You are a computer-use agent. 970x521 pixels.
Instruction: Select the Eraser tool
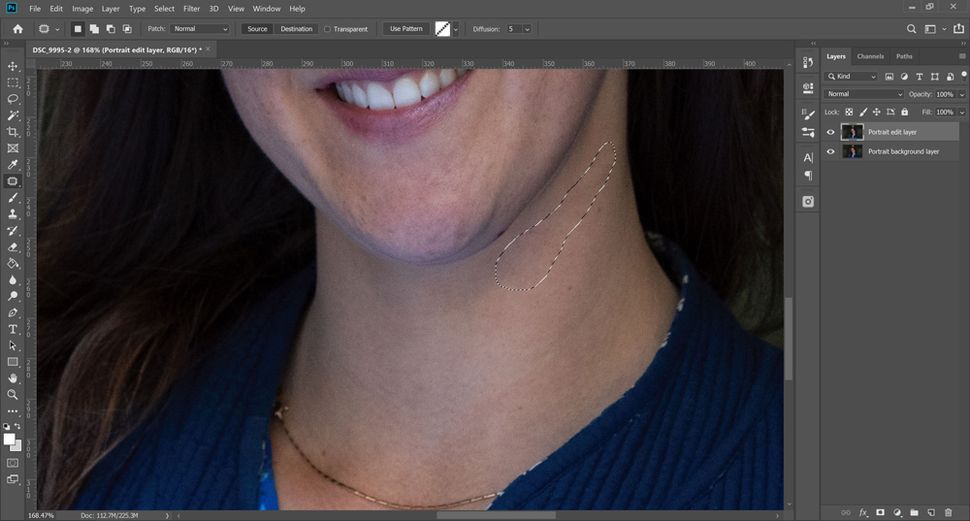tap(12, 247)
